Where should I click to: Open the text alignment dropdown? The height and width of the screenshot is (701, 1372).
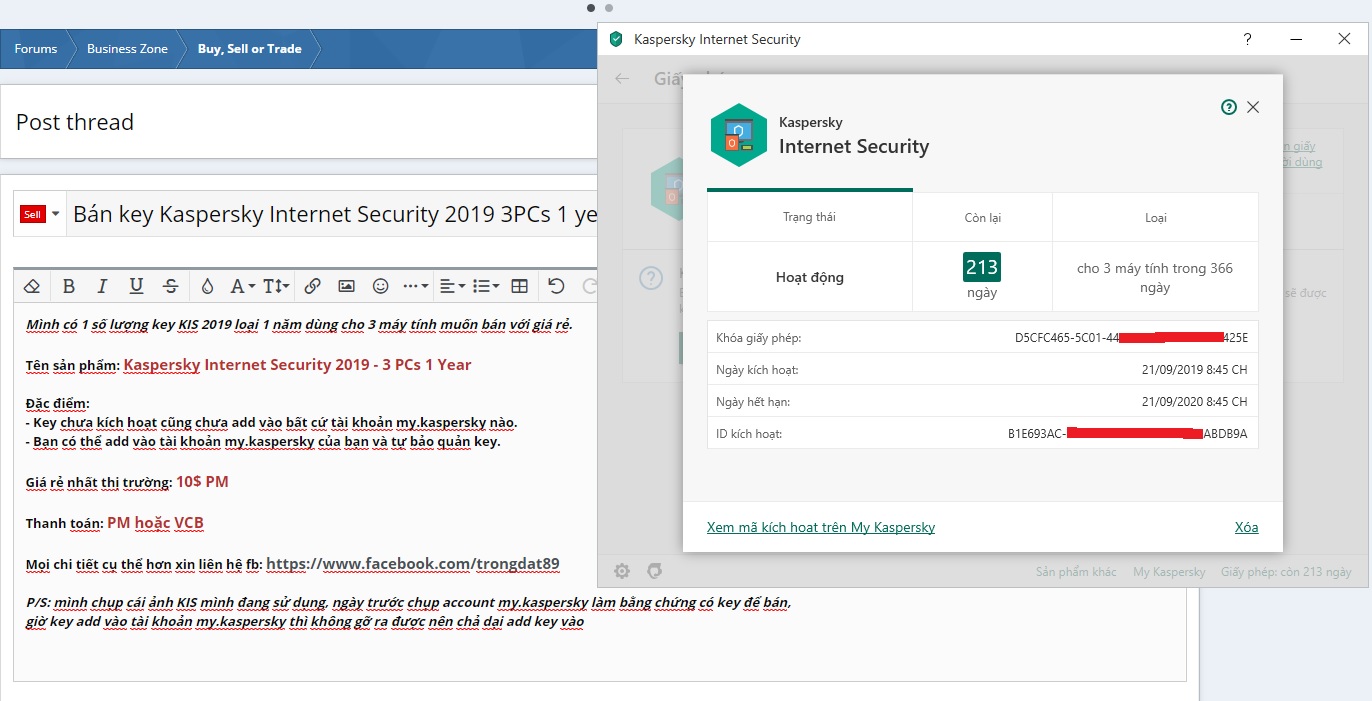tap(452, 286)
